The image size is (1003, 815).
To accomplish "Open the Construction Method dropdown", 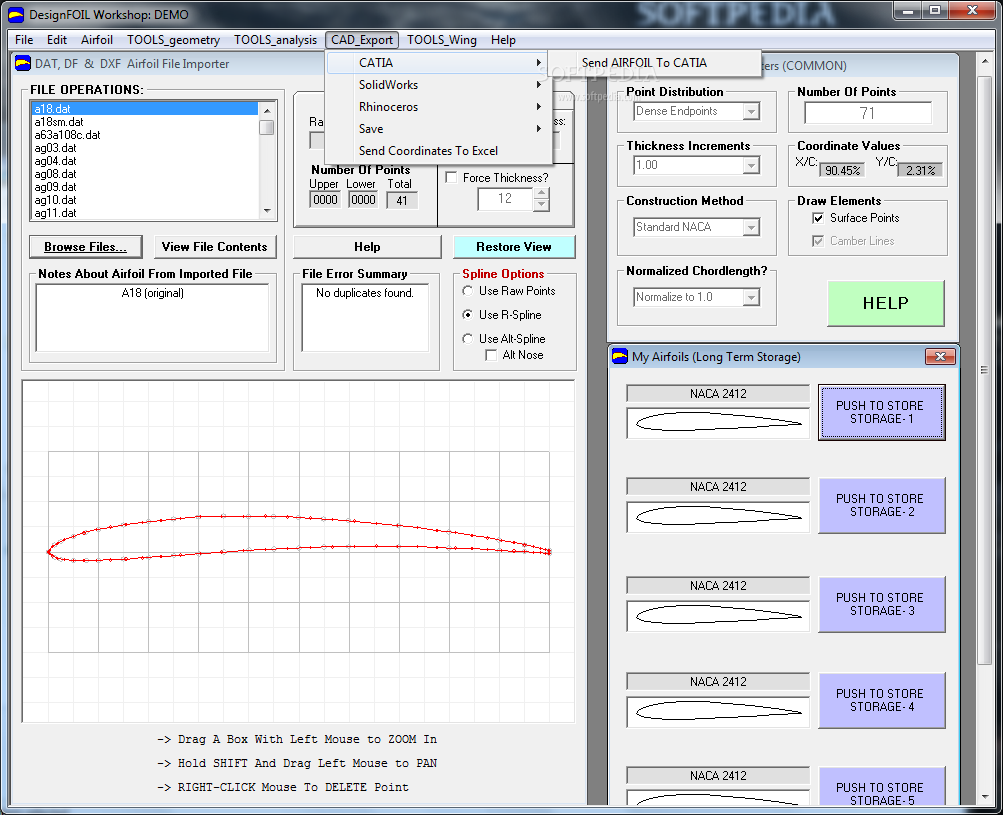I will [752, 227].
